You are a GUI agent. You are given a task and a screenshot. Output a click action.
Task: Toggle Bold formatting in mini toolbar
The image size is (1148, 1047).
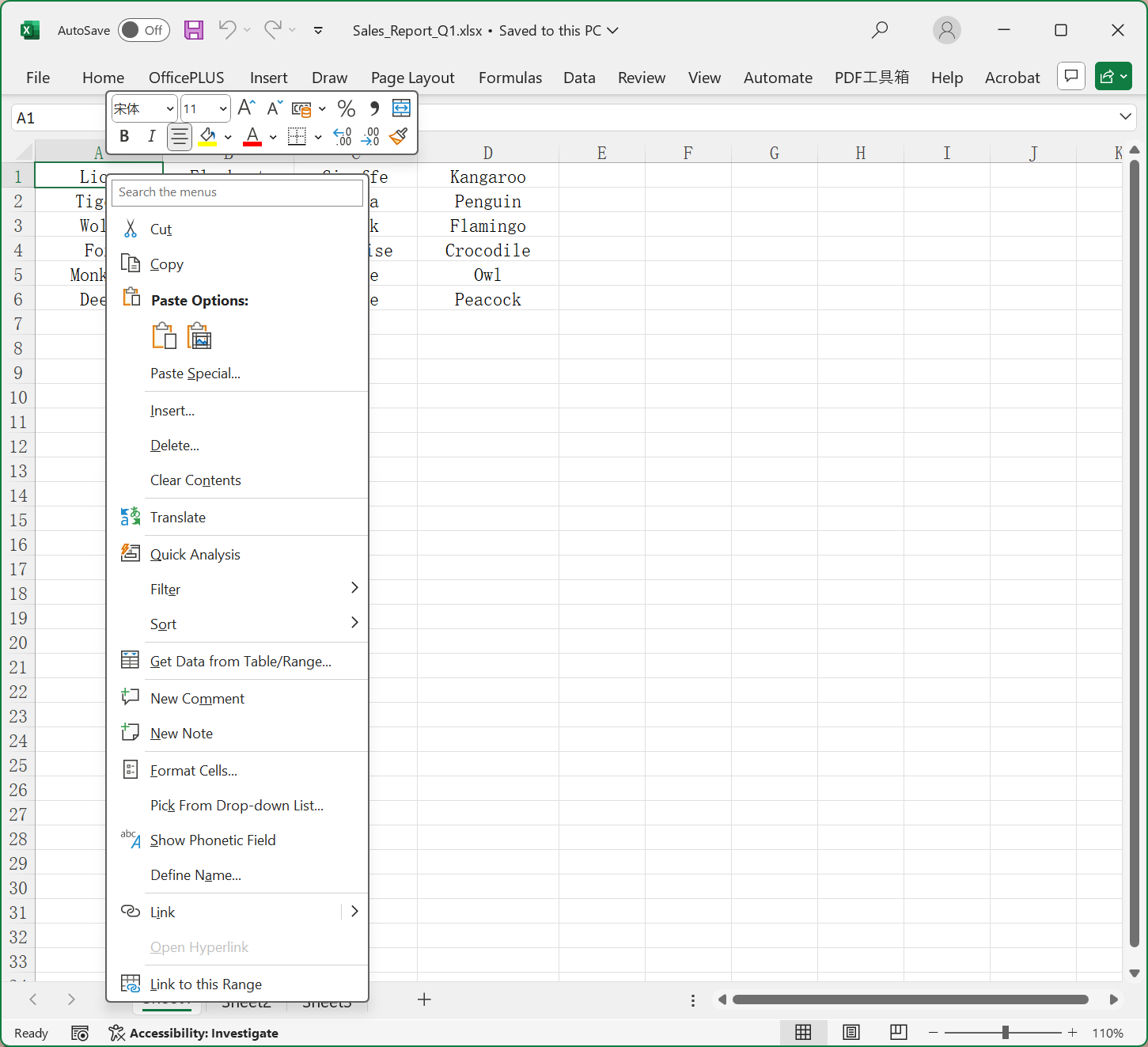124,137
